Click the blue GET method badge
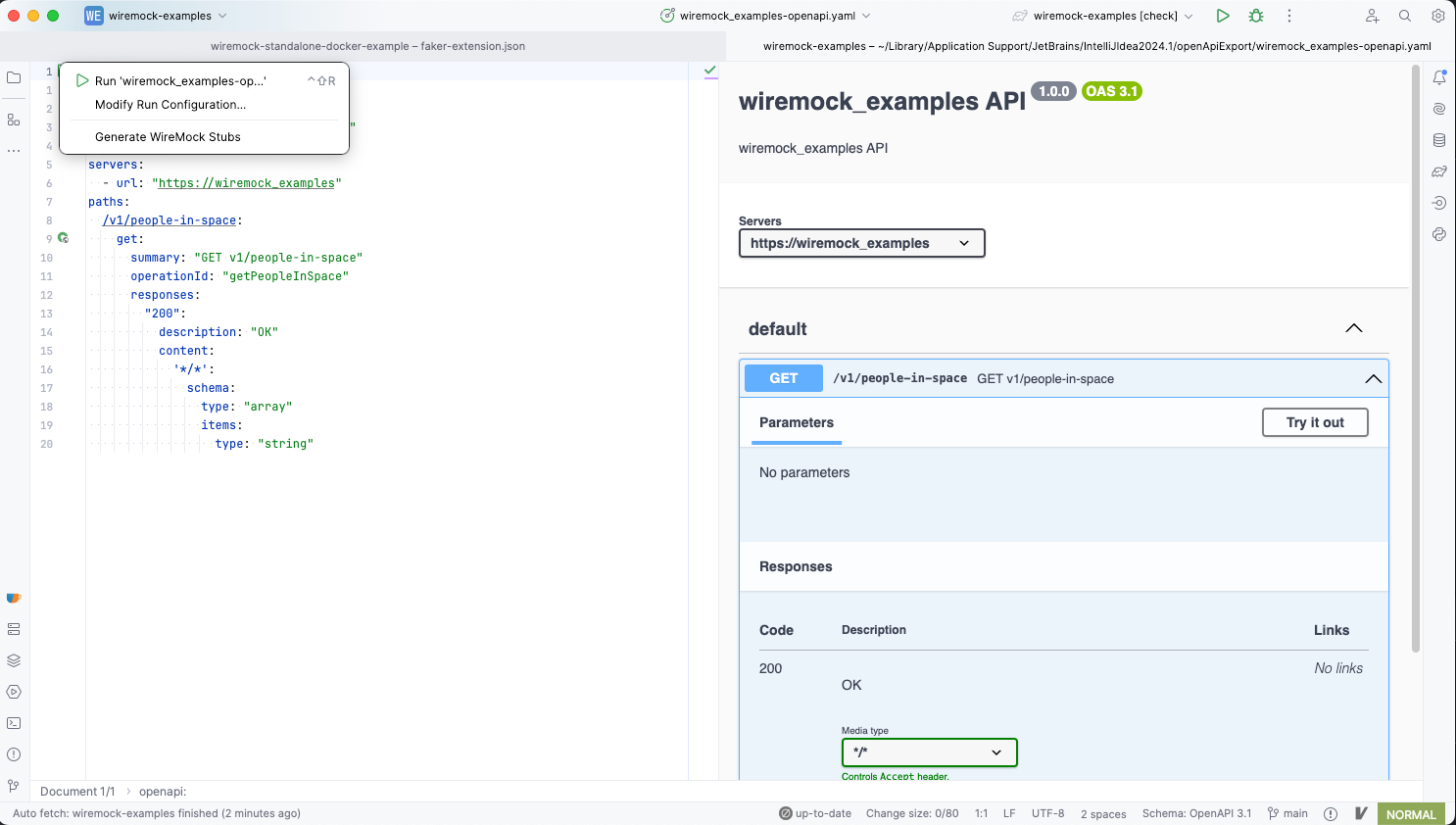This screenshot has height=825, width=1456. tap(784, 378)
